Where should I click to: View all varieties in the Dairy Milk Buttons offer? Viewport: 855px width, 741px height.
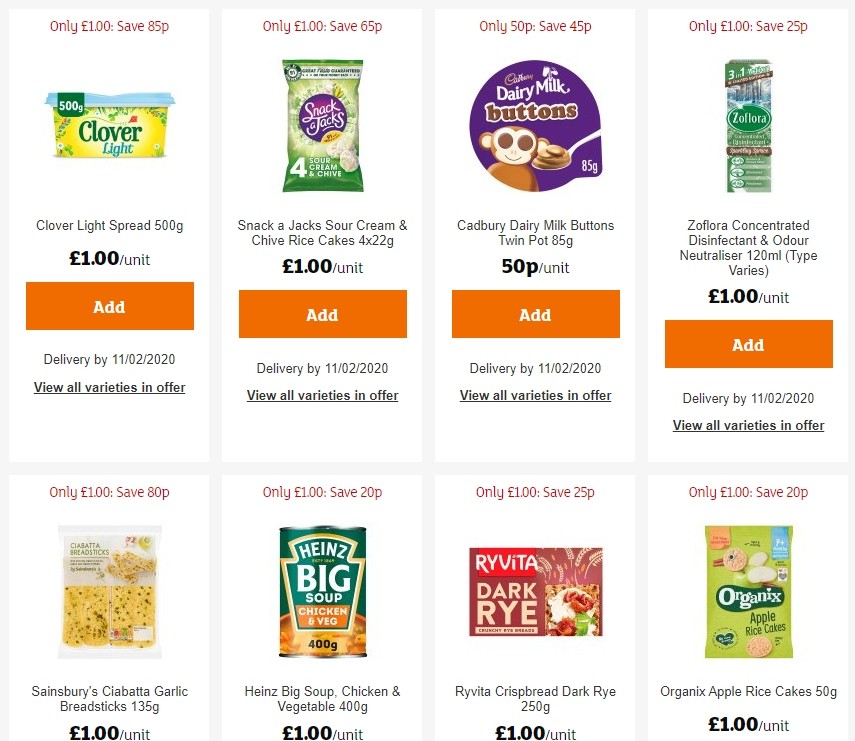(535, 395)
